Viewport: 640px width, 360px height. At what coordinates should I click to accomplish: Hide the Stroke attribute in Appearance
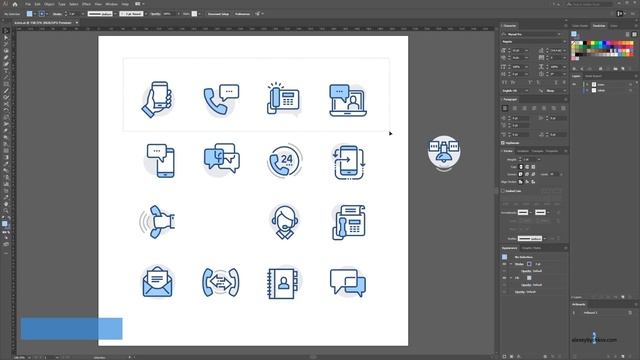[504, 264]
